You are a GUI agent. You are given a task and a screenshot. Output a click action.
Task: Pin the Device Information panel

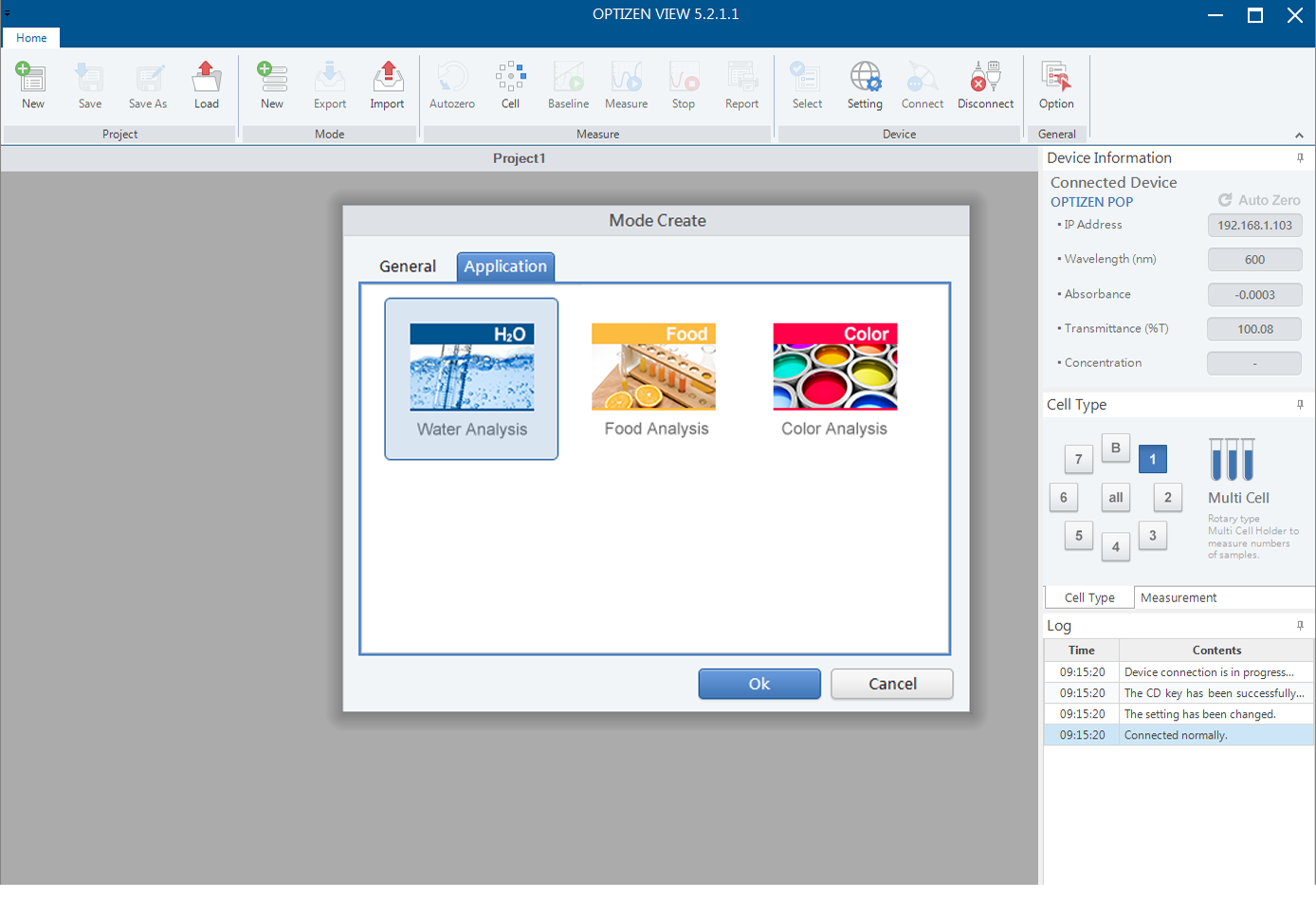(1300, 157)
